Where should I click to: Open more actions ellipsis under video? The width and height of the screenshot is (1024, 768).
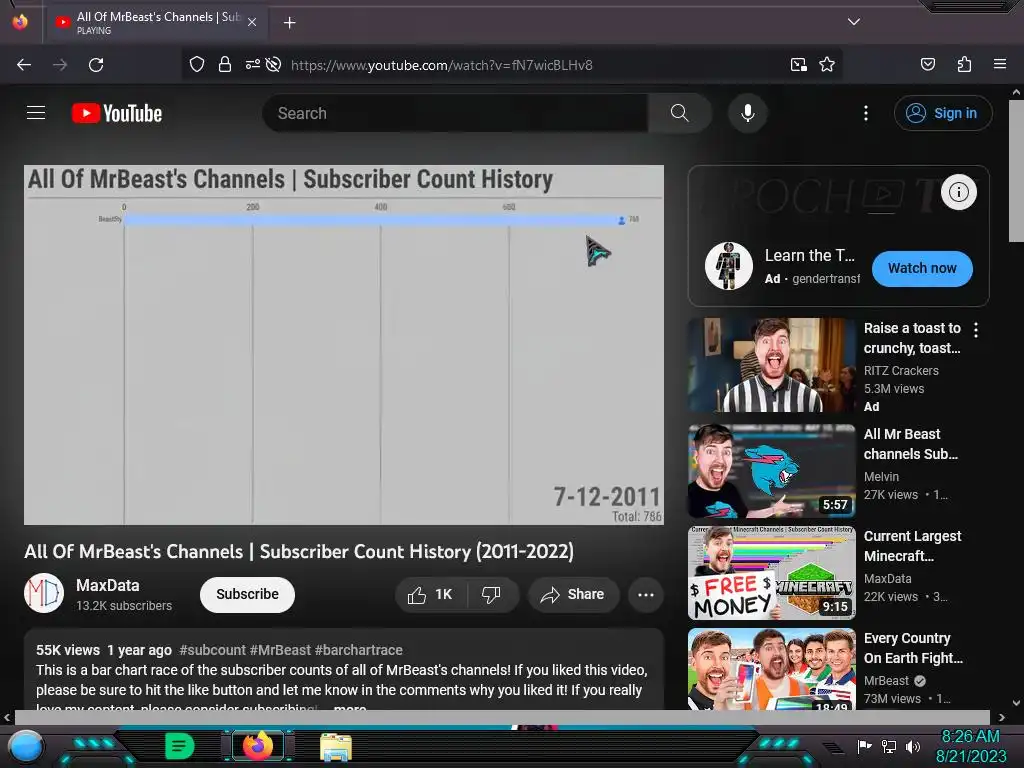click(646, 594)
